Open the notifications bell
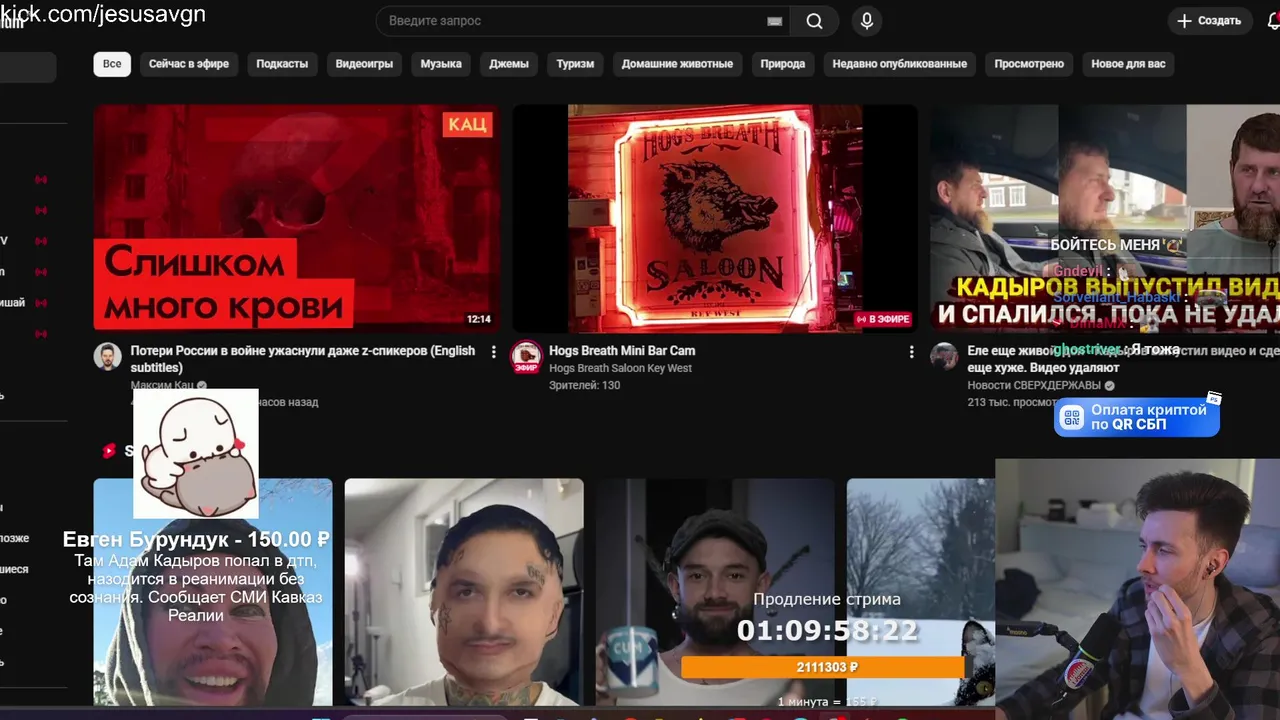This screenshot has width=1280, height=720. pos(1274,21)
